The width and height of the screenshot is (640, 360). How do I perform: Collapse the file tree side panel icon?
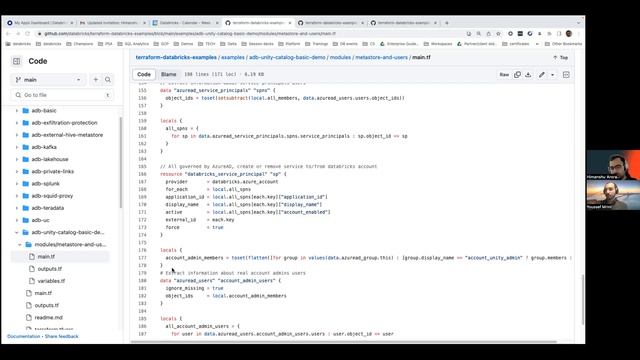pos(16,61)
